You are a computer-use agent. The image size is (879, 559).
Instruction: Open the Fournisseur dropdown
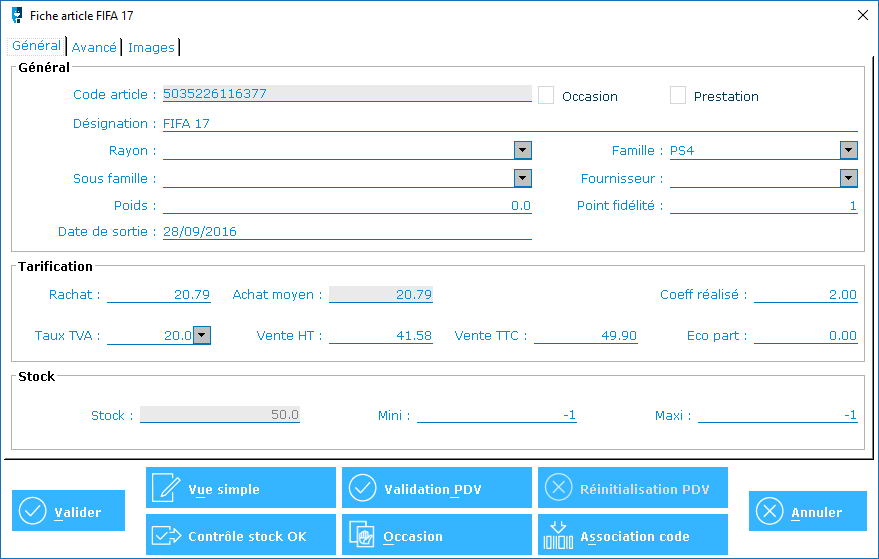tap(849, 178)
